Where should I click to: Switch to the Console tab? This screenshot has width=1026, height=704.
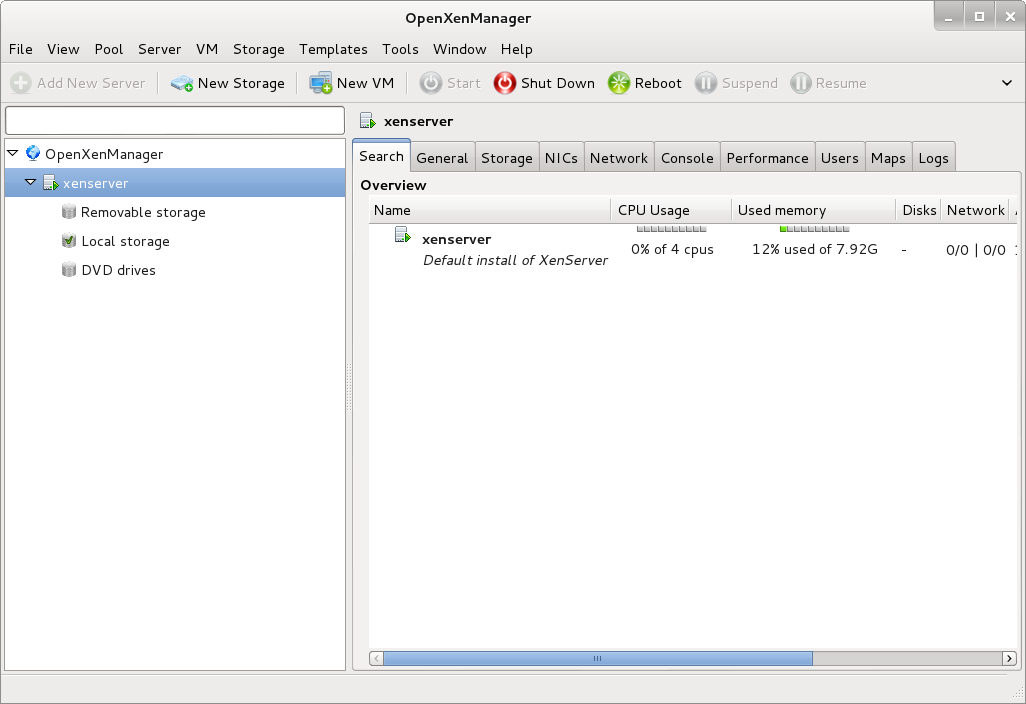[687, 158]
